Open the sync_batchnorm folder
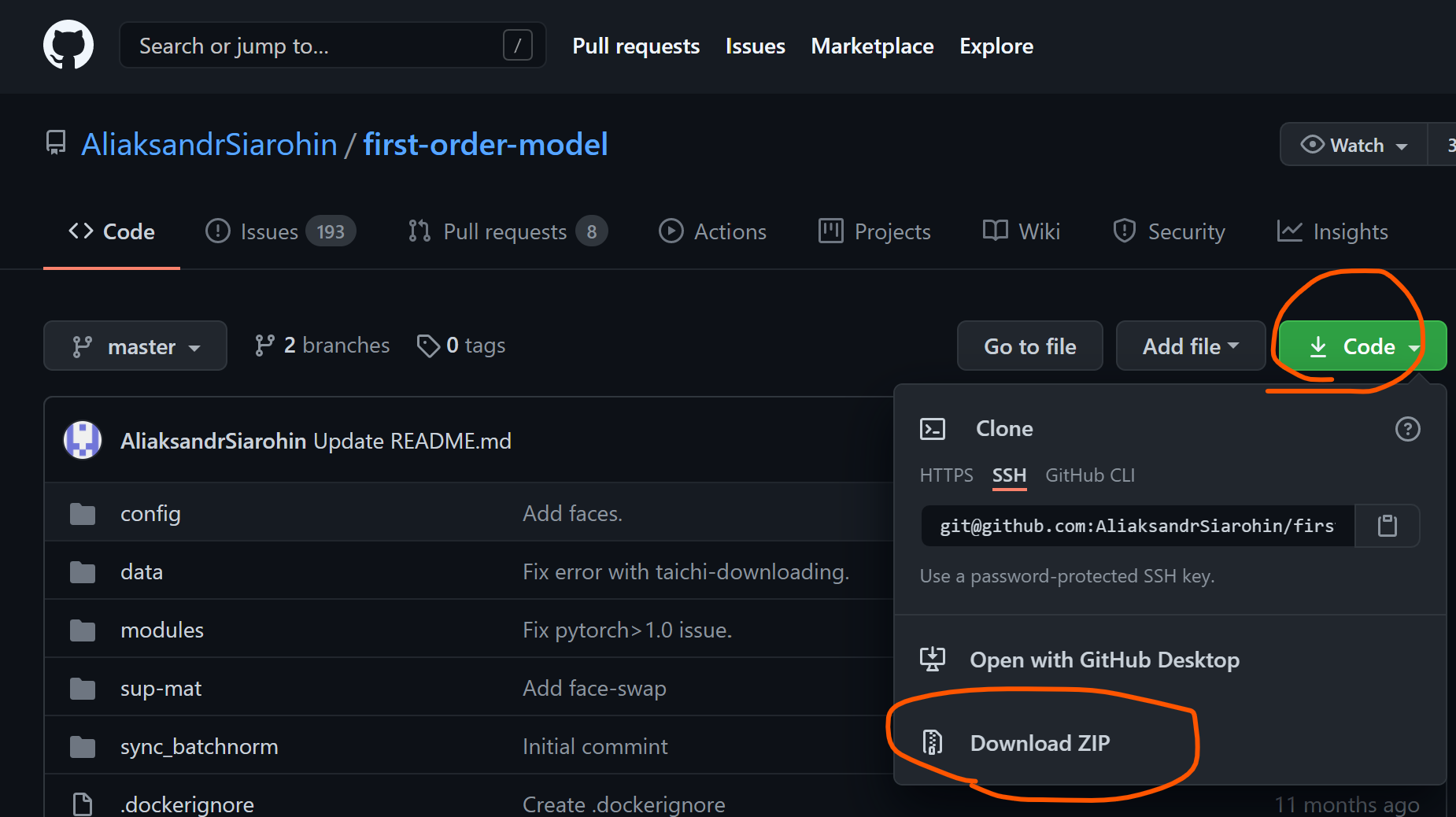Viewport: 1456px width, 817px height. point(199,747)
